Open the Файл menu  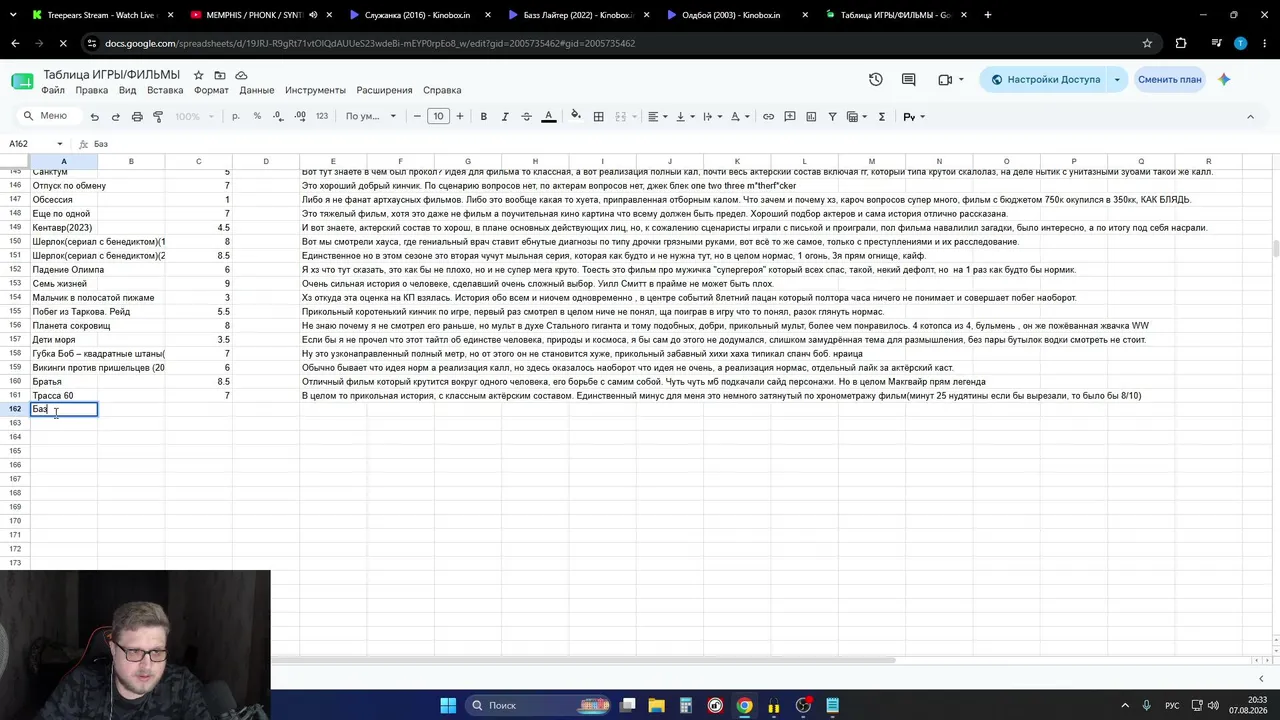click(x=52, y=90)
